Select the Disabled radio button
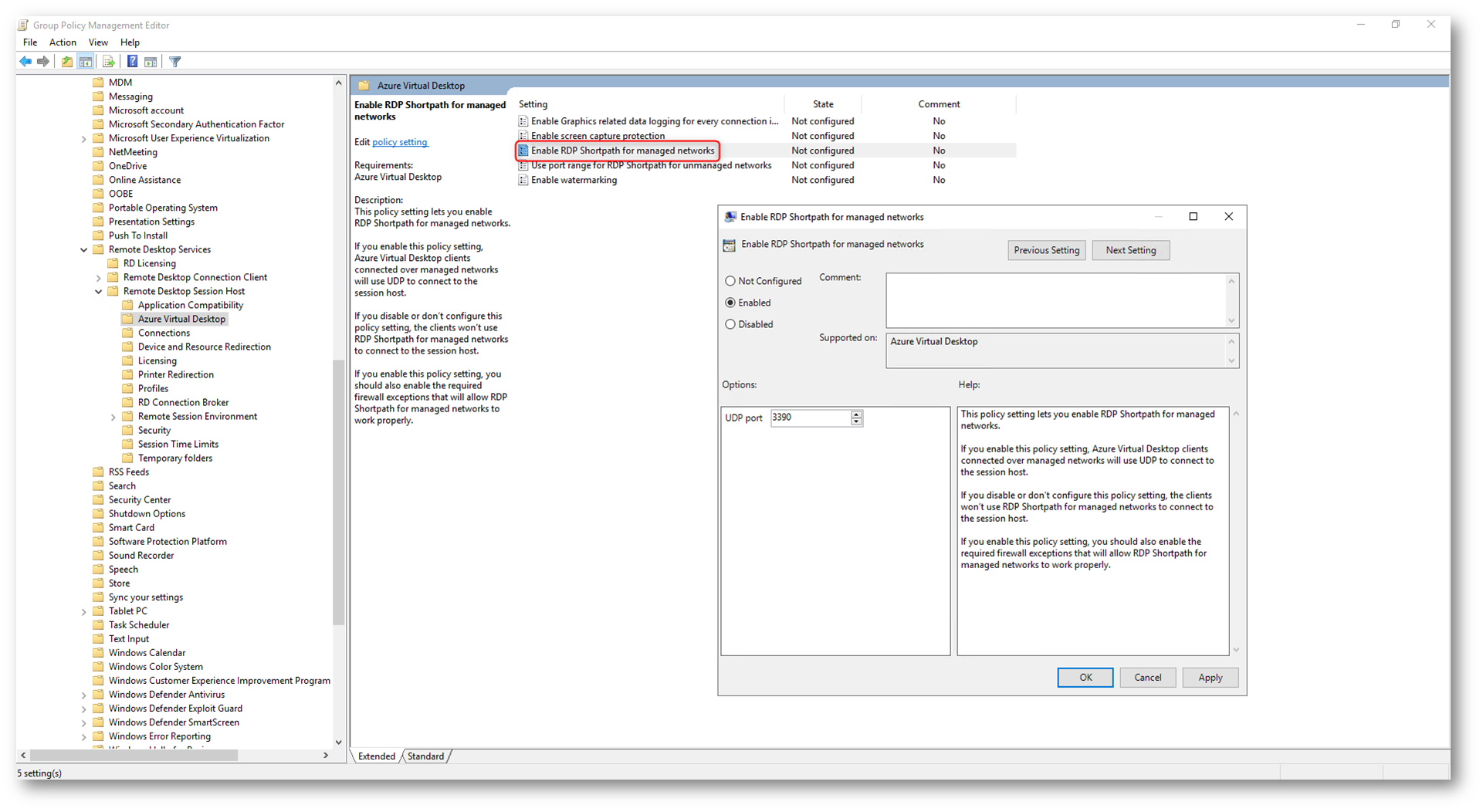The width and height of the screenshot is (1483, 812). tap(730, 325)
